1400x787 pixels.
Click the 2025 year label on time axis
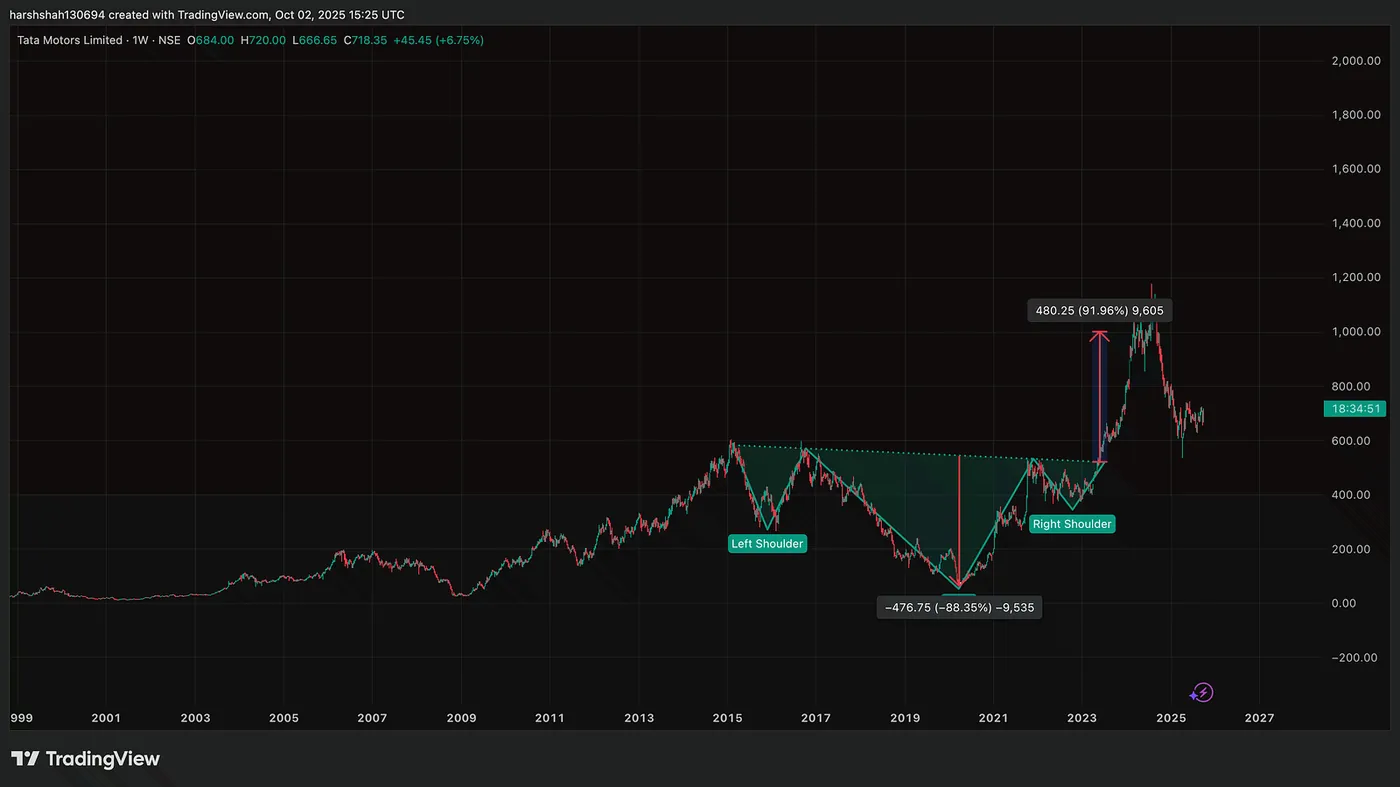pyautogui.click(x=1171, y=718)
